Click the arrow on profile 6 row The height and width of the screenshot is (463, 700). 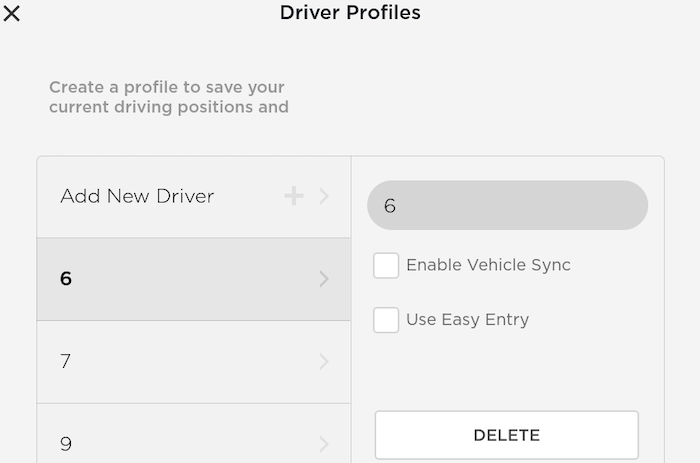324,279
